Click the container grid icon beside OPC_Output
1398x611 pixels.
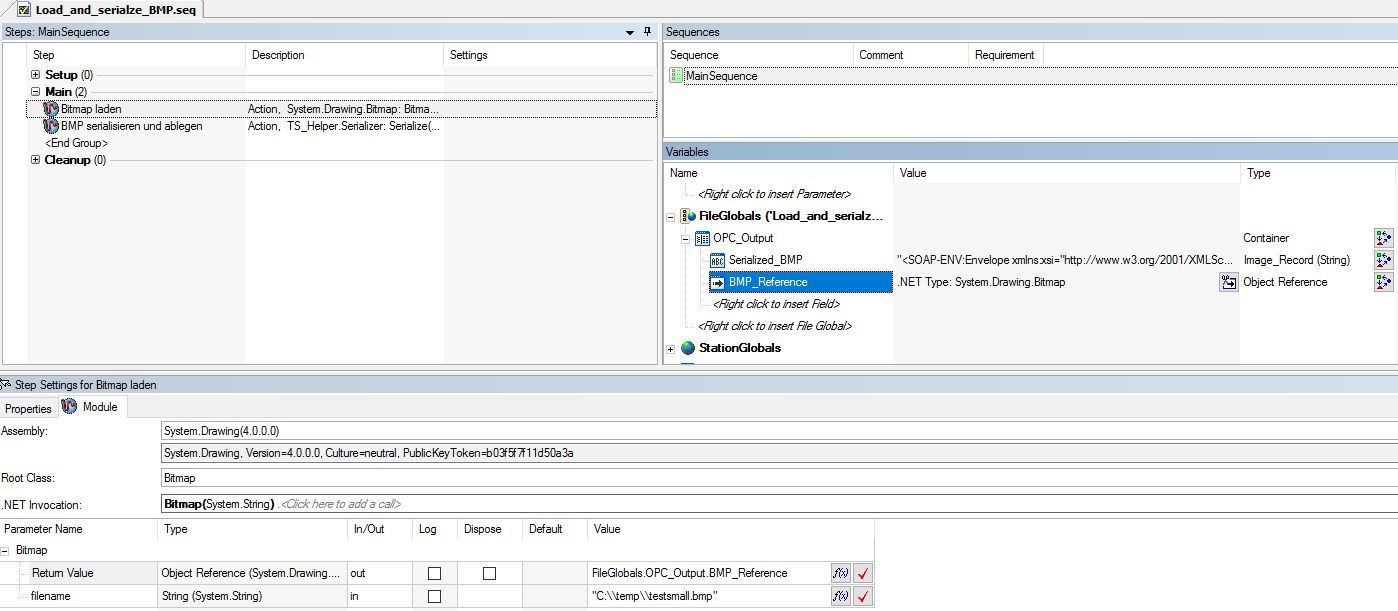click(x=701, y=238)
